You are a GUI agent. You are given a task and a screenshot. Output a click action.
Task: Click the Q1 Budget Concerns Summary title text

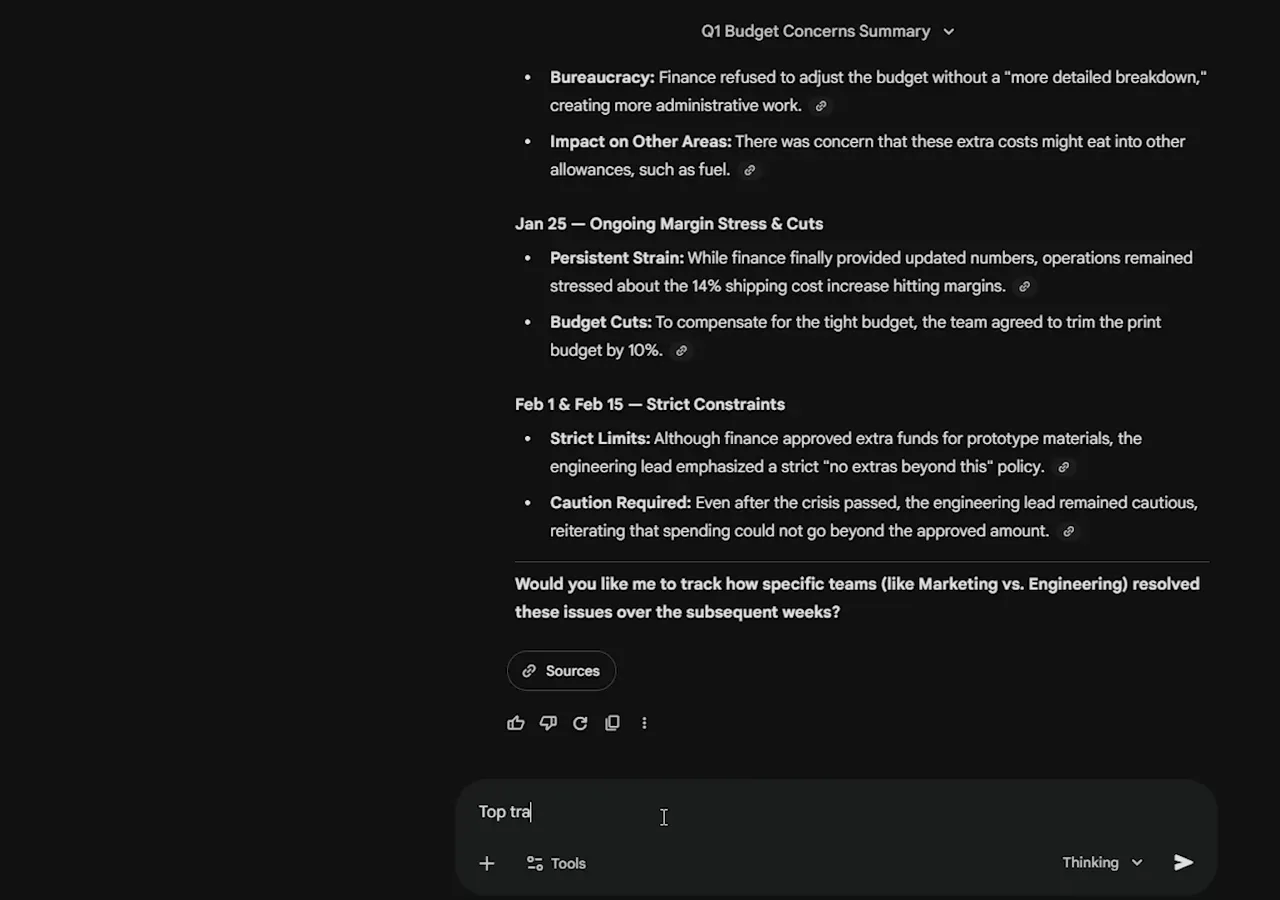coord(816,31)
